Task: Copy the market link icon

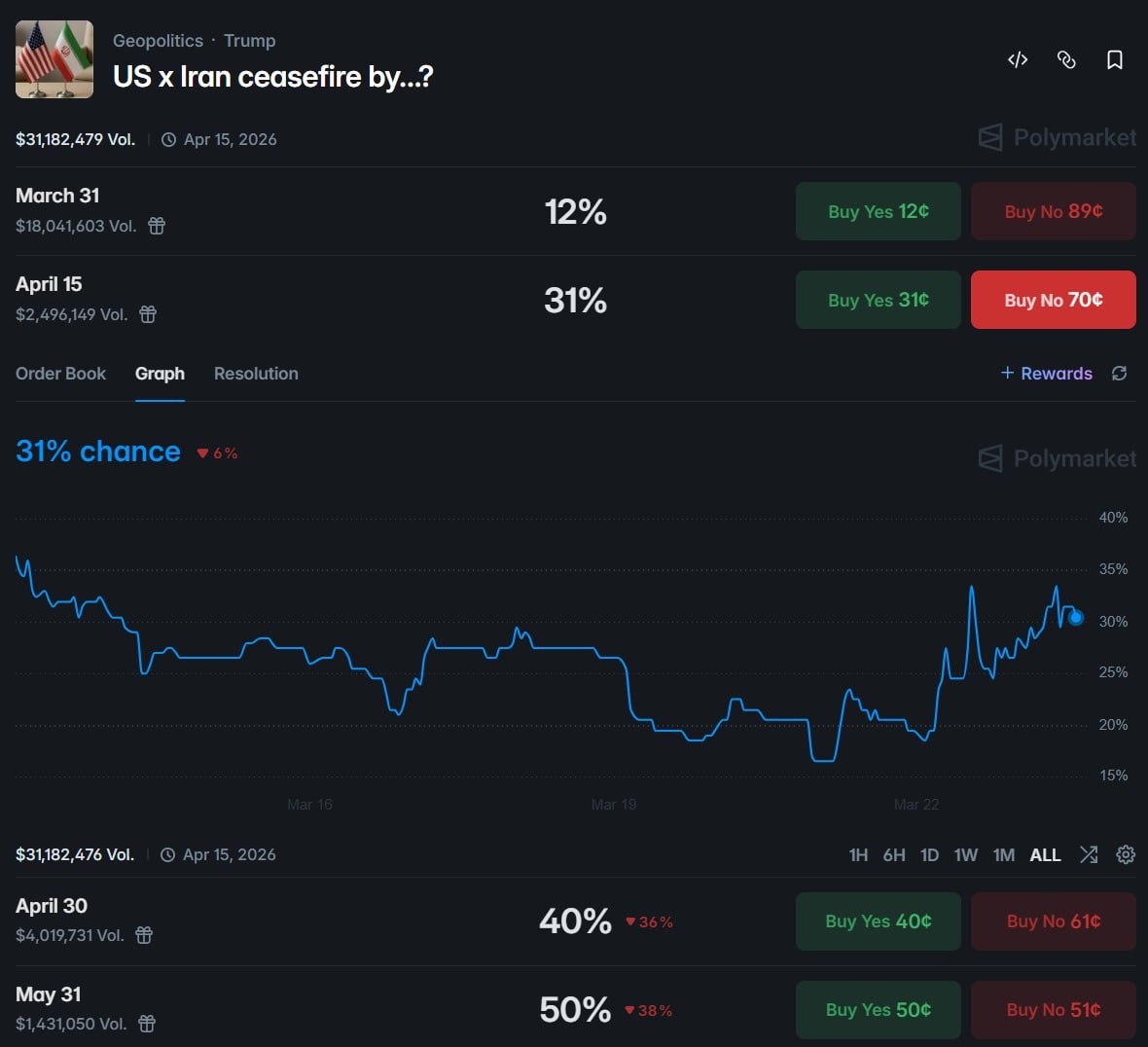Action: coord(1066,60)
